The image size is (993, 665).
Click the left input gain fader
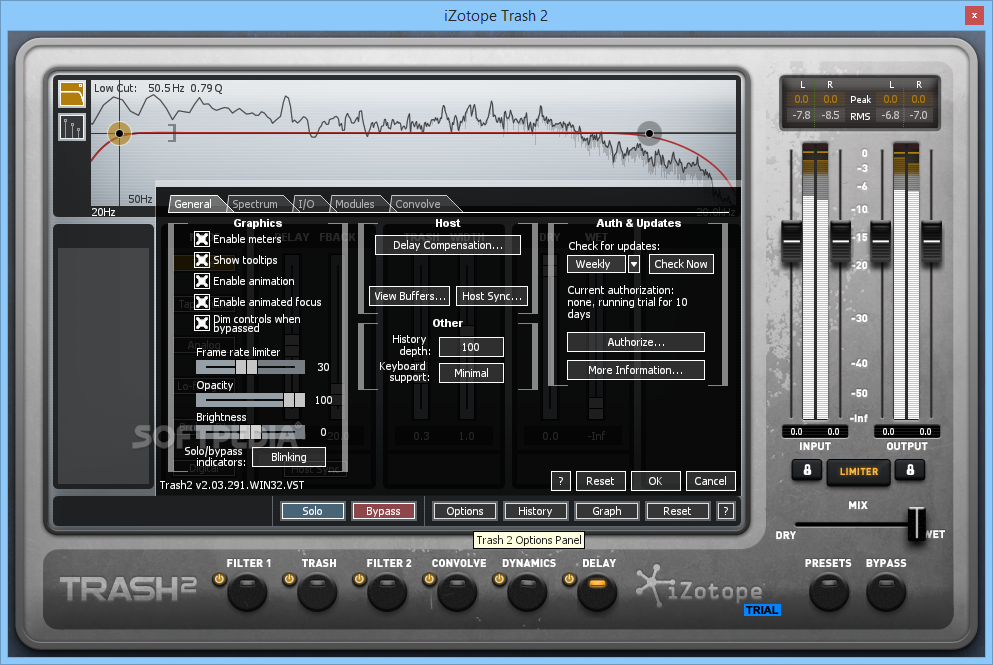[x=791, y=241]
